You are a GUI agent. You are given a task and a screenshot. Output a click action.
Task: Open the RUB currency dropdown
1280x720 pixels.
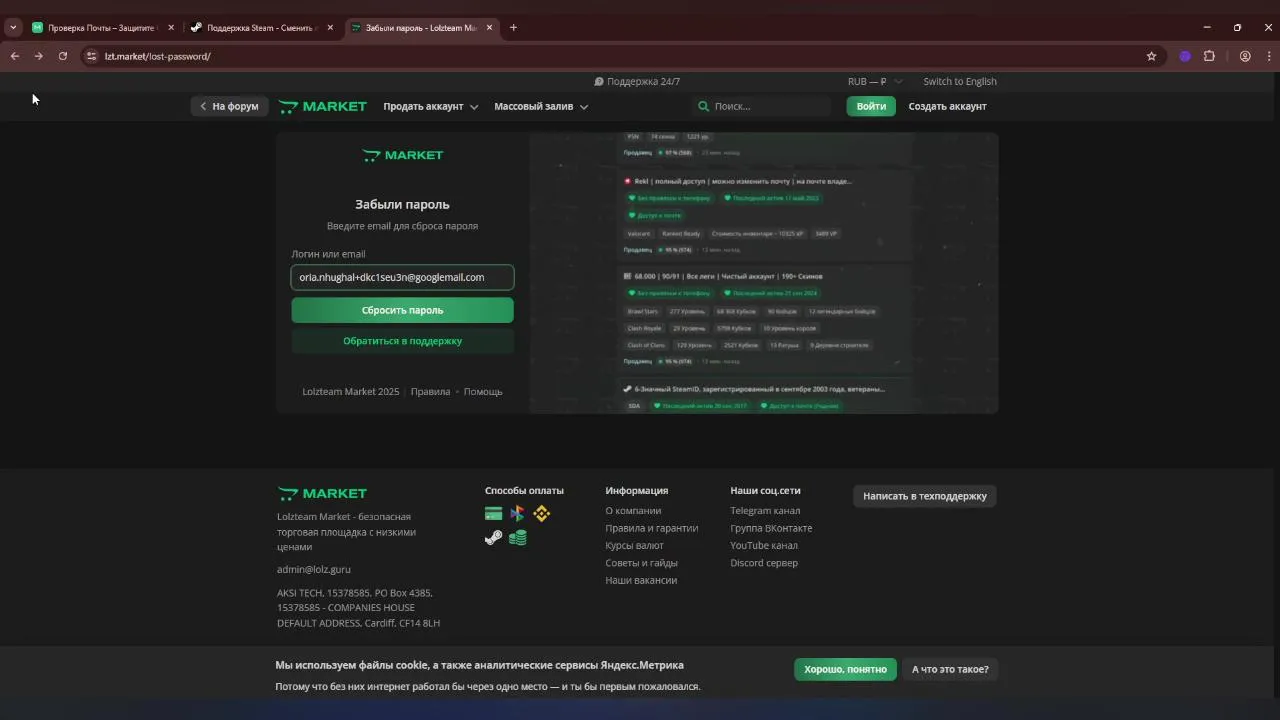(x=874, y=81)
